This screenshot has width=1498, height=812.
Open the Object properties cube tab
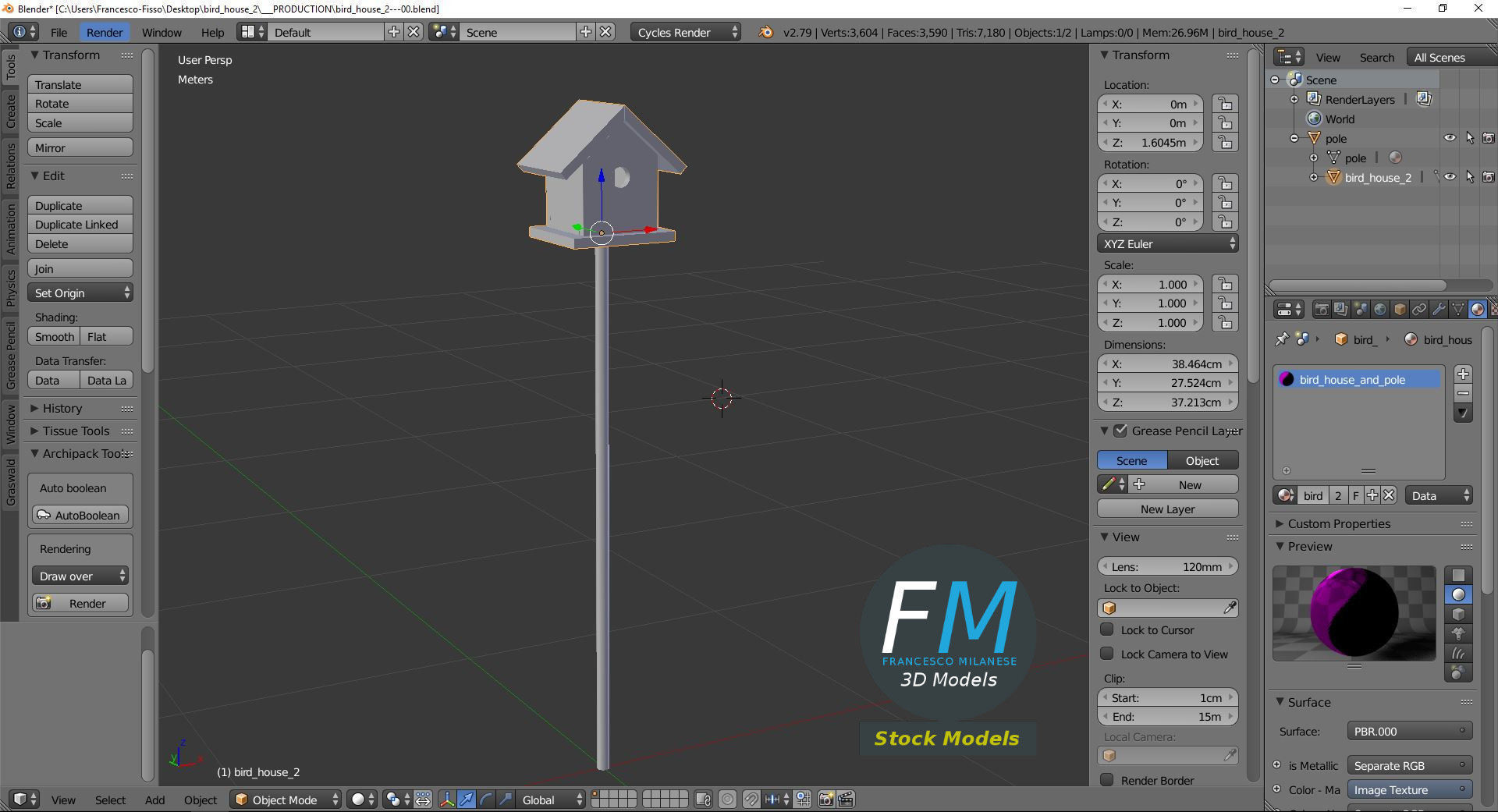(x=1400, y=310)
